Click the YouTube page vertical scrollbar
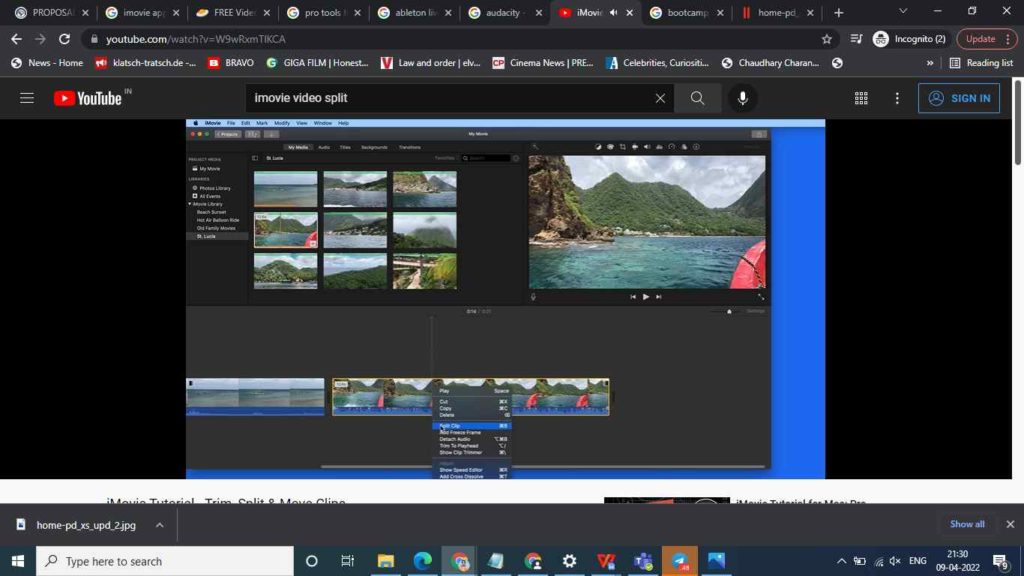This screenshot has height=576, width=1024. click(1017, 121)
